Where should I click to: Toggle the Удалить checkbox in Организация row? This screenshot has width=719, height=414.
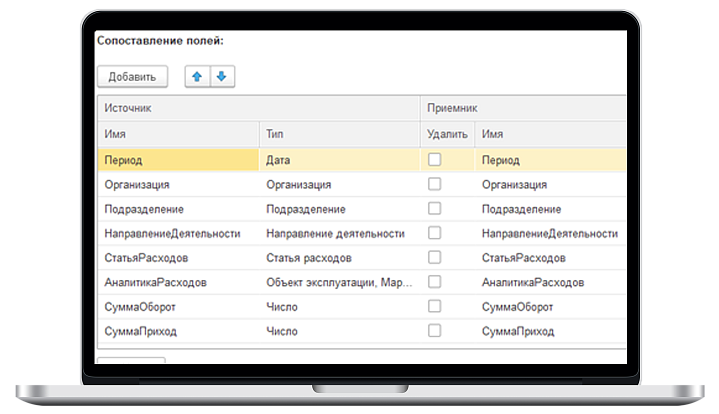[434, 184]
